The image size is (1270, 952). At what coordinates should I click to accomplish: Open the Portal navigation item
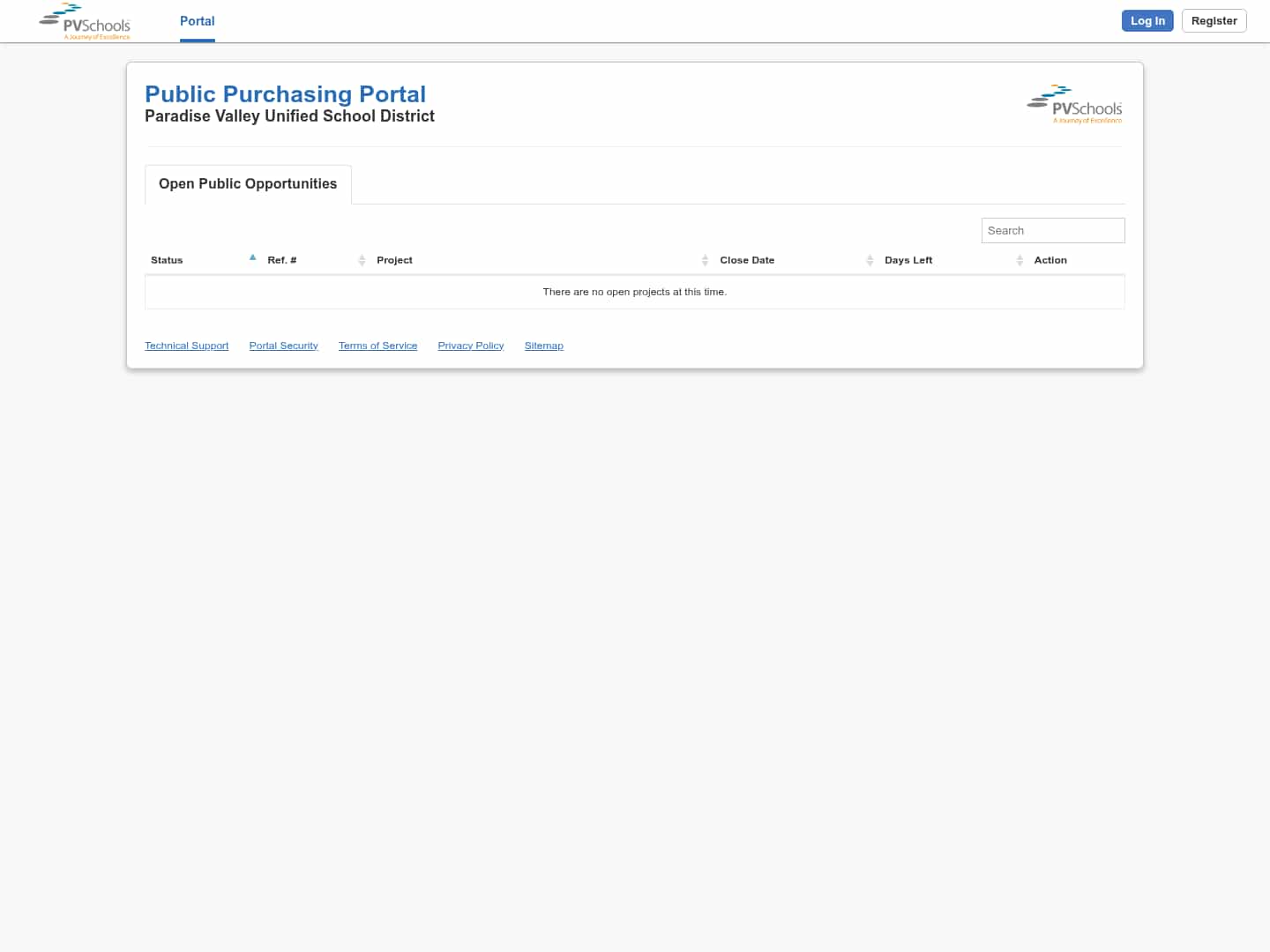point(197,21)
